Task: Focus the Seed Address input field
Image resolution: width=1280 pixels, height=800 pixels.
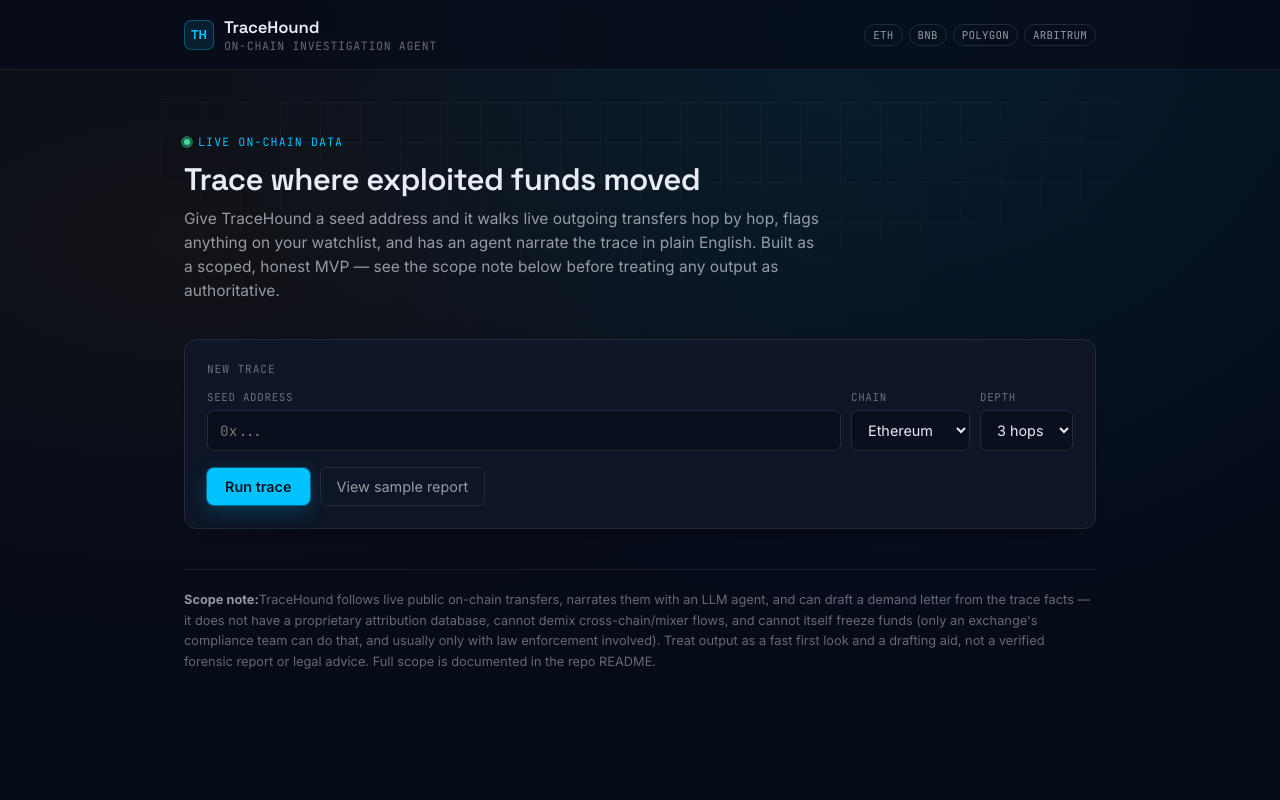Action: coord(524,431)
